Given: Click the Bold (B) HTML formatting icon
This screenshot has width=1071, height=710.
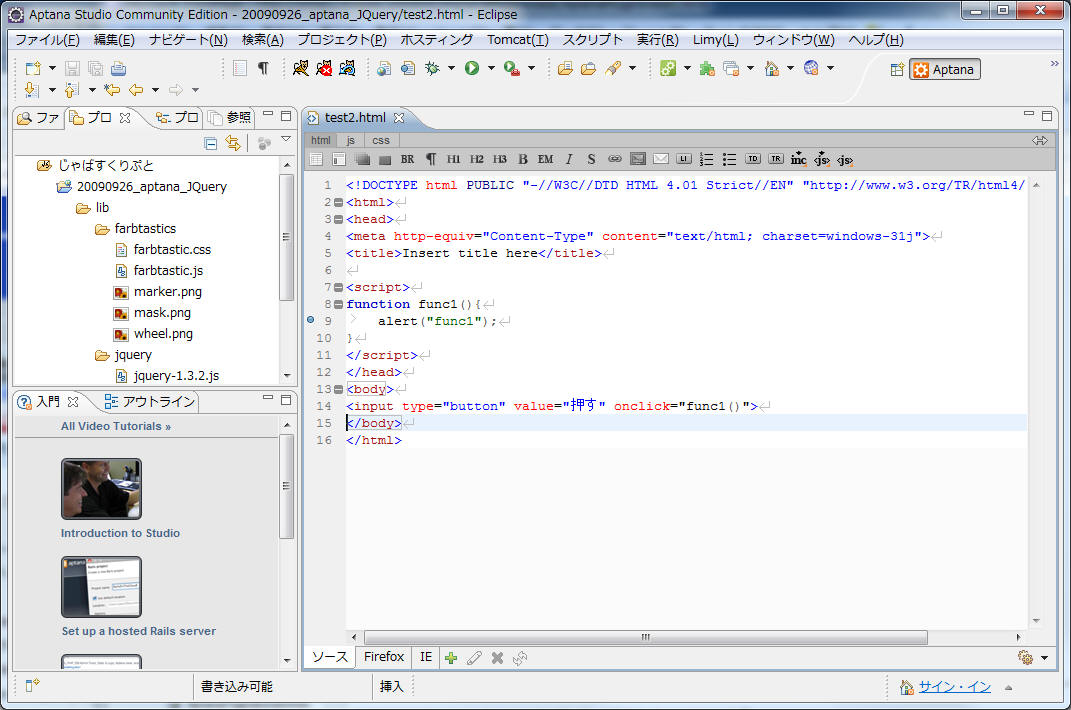Looking at the screenshot, I should pos(522,159).
